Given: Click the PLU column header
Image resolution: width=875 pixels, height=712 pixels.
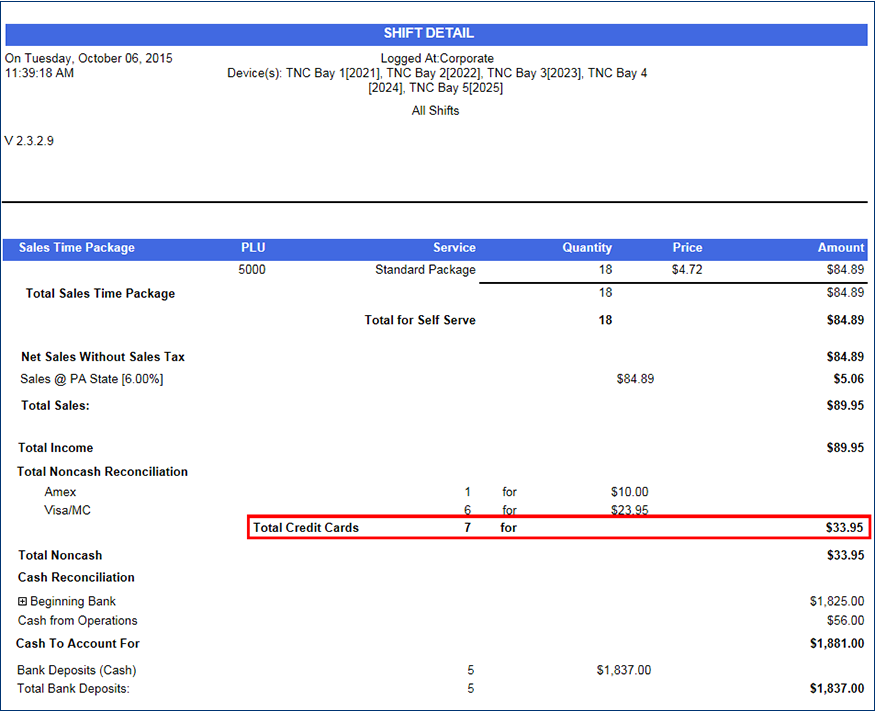Looking at the screenshot, I should (x=253, y=248).
